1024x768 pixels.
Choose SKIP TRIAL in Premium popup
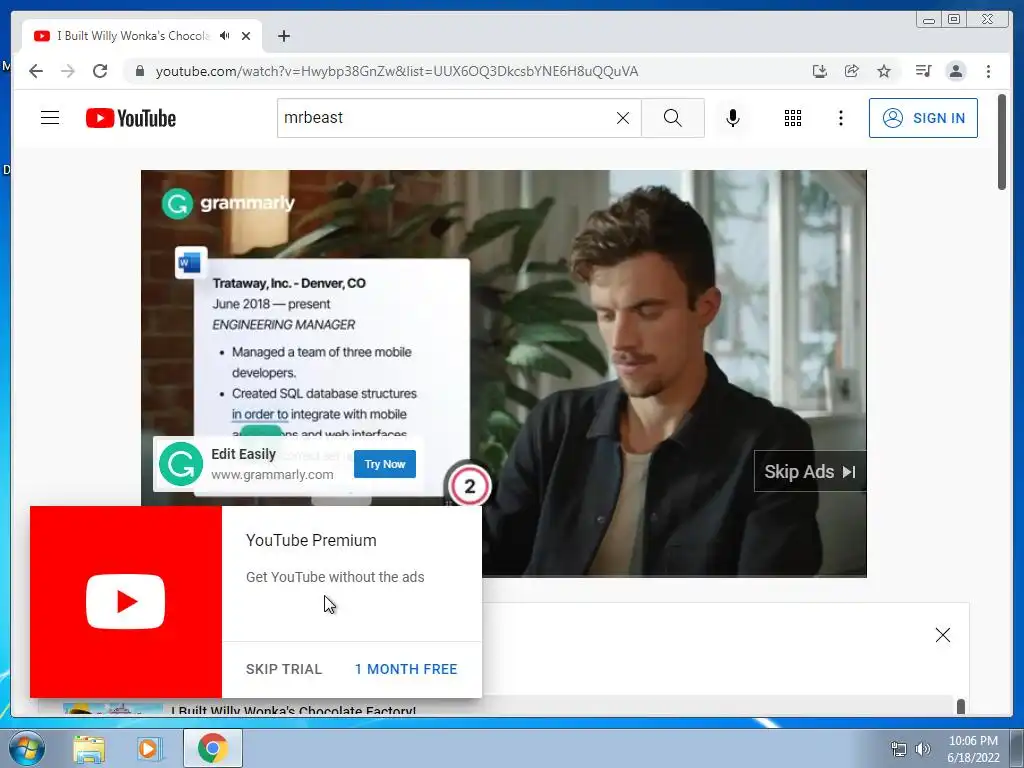click(x=284, y=669)
